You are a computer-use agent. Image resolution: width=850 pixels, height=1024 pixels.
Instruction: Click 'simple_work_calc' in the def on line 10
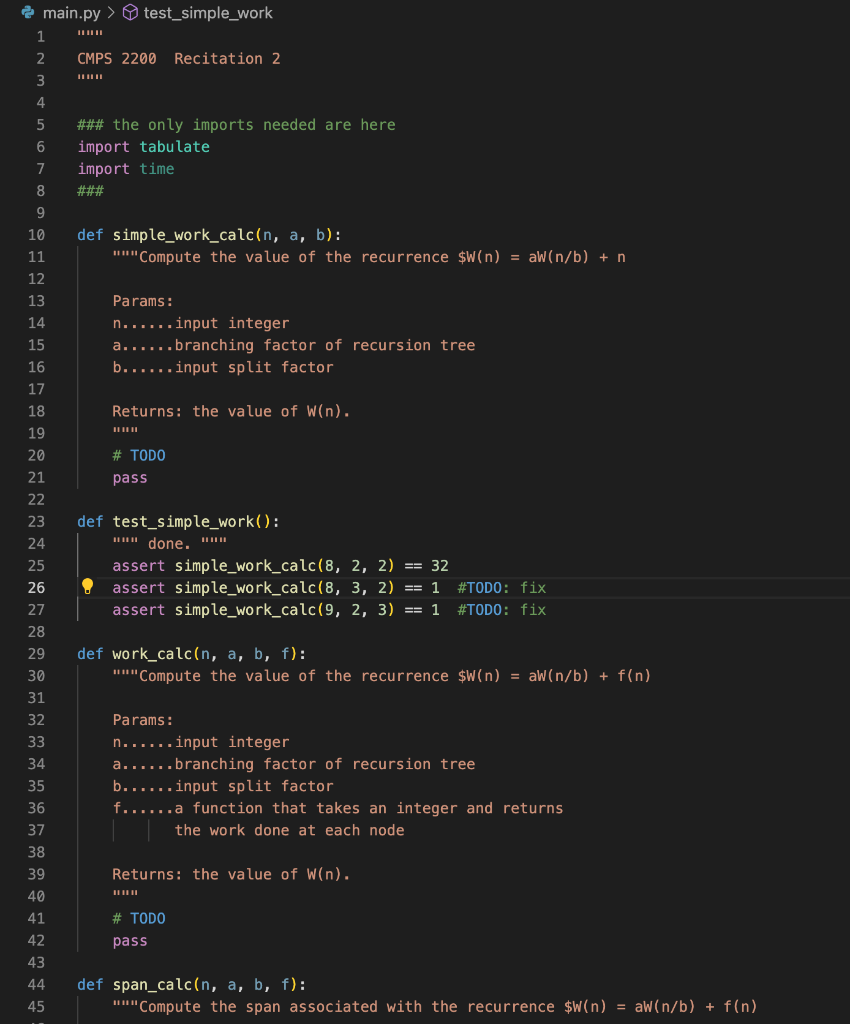tap(183, 235)
